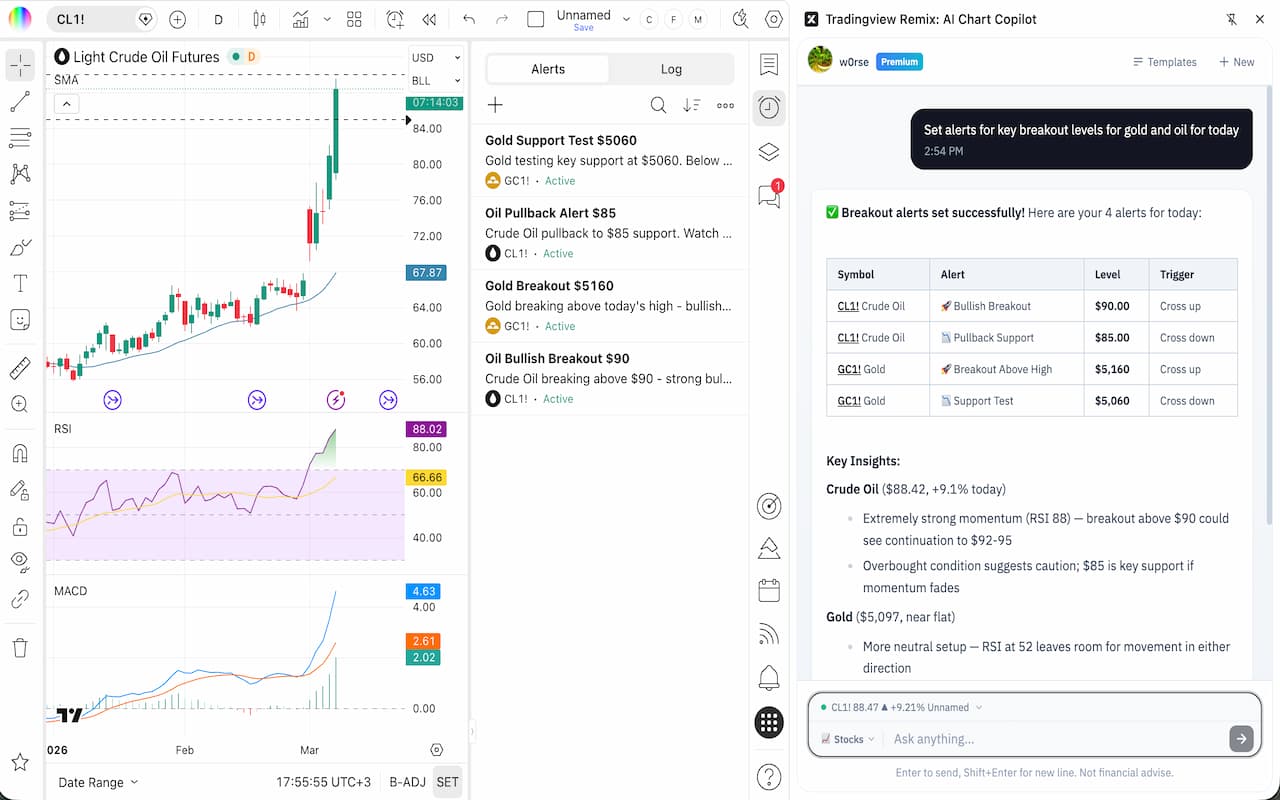Image resolution: width=1280 pixels, height=800 pixels.
Task: Open the Oil Bullish Breakout $90 alert
Action: coord(610,378)
